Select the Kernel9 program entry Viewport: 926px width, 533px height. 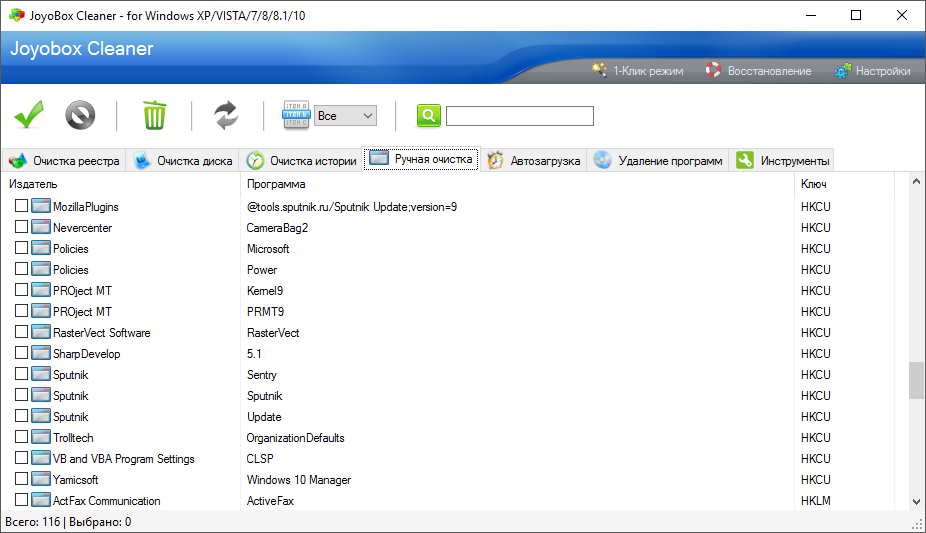[265, 291]
